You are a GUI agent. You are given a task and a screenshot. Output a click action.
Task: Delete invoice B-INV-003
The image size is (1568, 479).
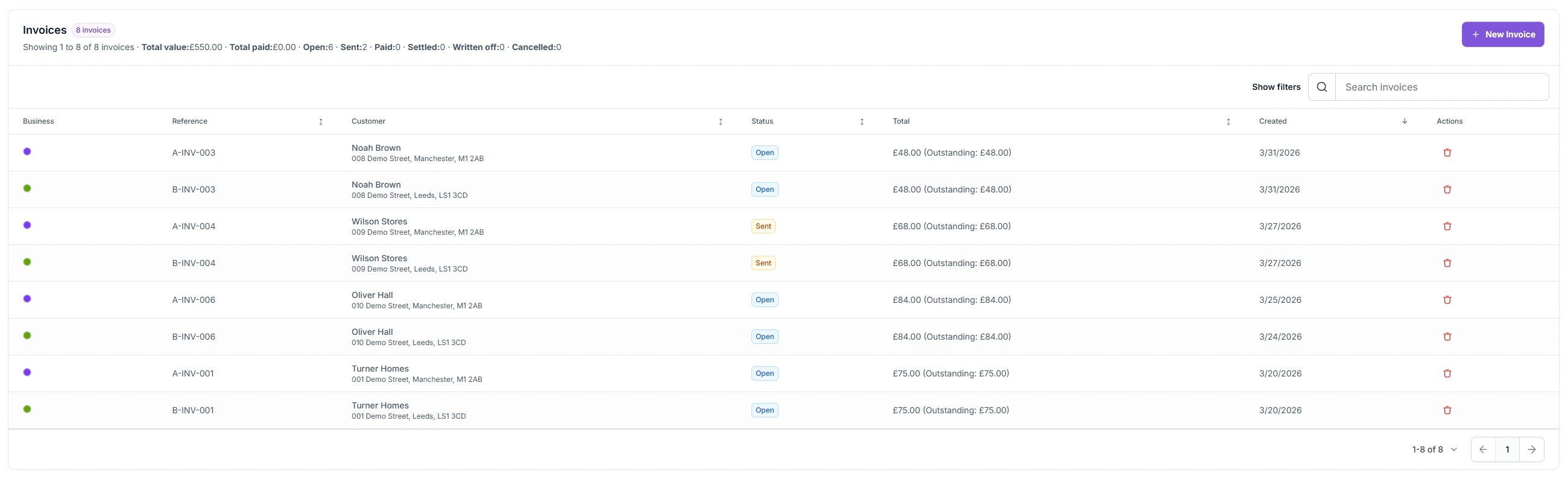tap(1447, 189)
